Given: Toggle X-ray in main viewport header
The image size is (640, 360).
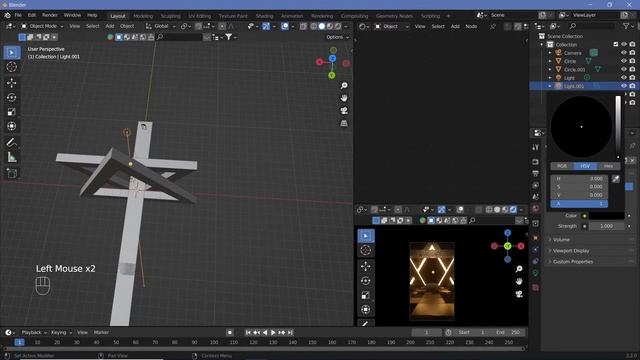Looking at the screenshot, I should 303,26.
